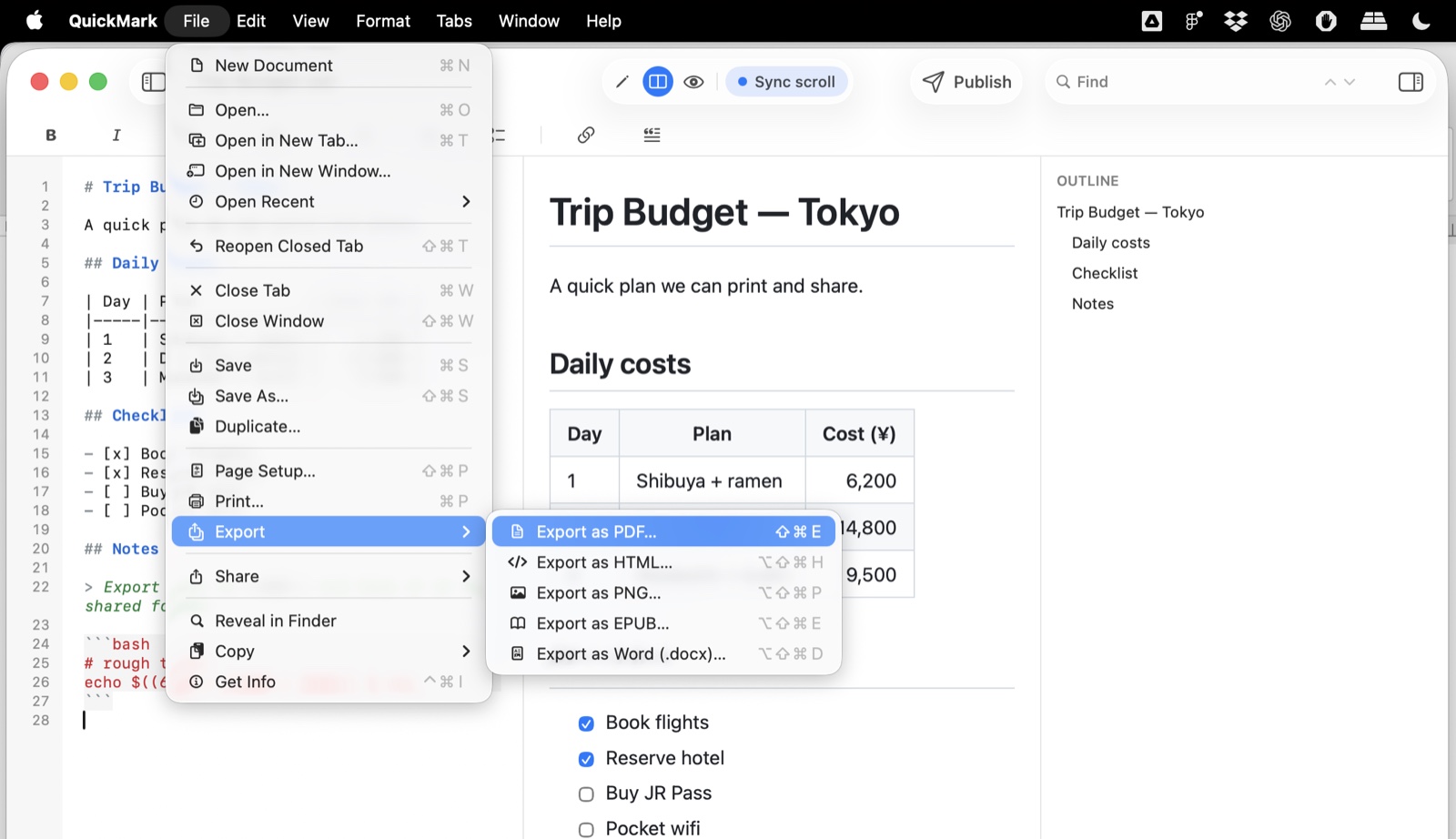Check the Buy JR Pass checkbox
Image resolution: width=1456 pixels, height=839 pixels.
pos(586,794)
